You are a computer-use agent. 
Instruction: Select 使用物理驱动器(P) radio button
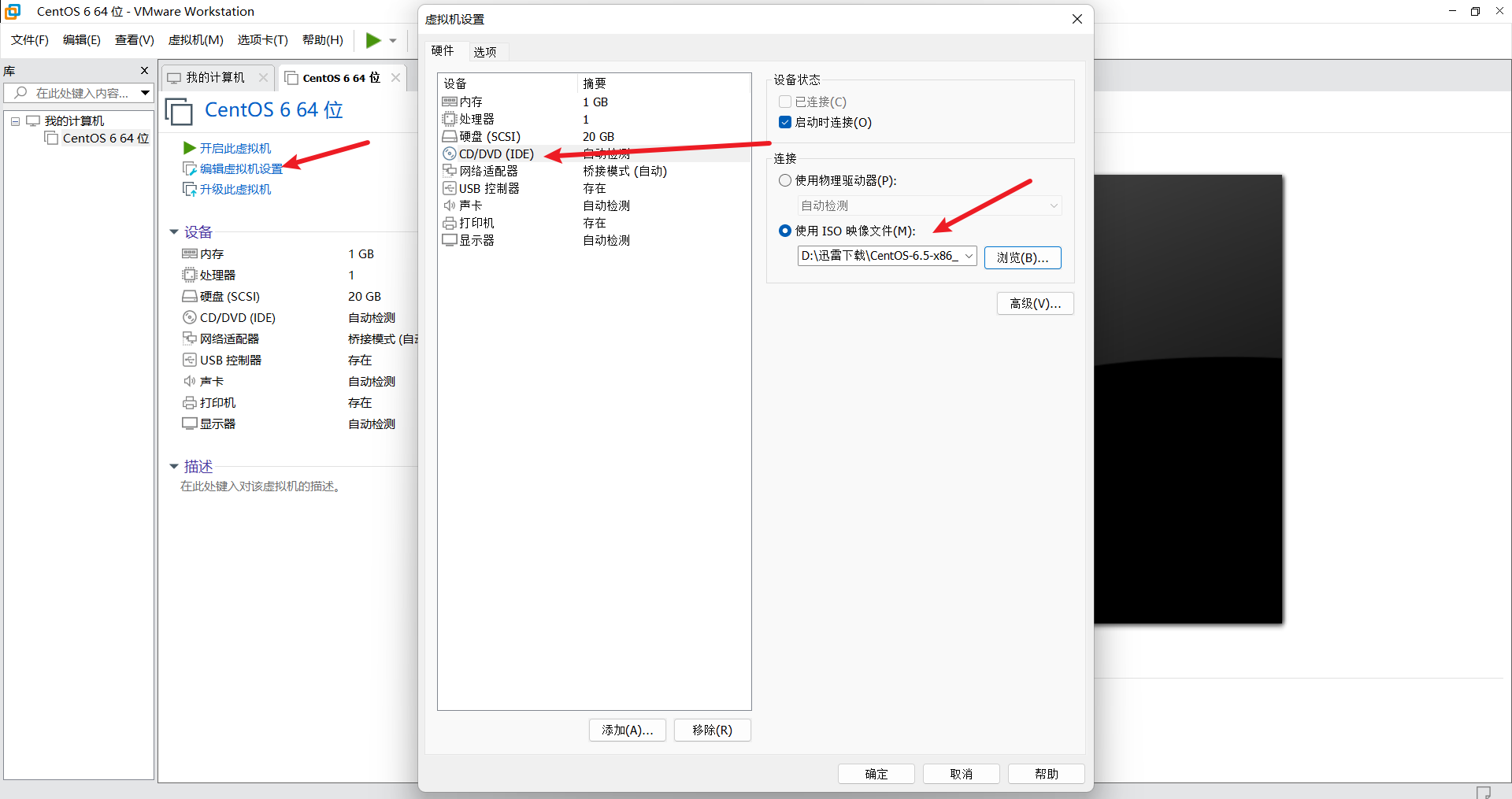[785, 180]
